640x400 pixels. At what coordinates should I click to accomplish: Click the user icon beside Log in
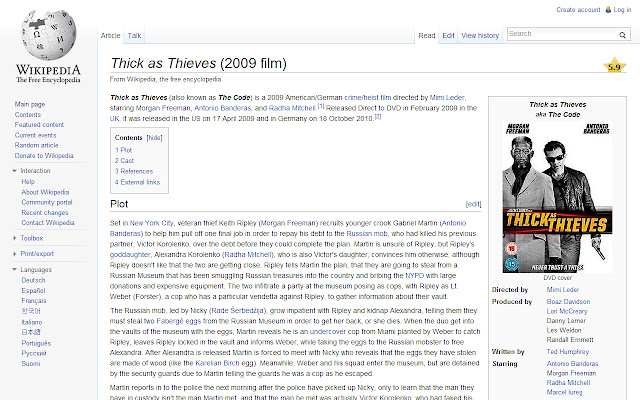[608, 9]
